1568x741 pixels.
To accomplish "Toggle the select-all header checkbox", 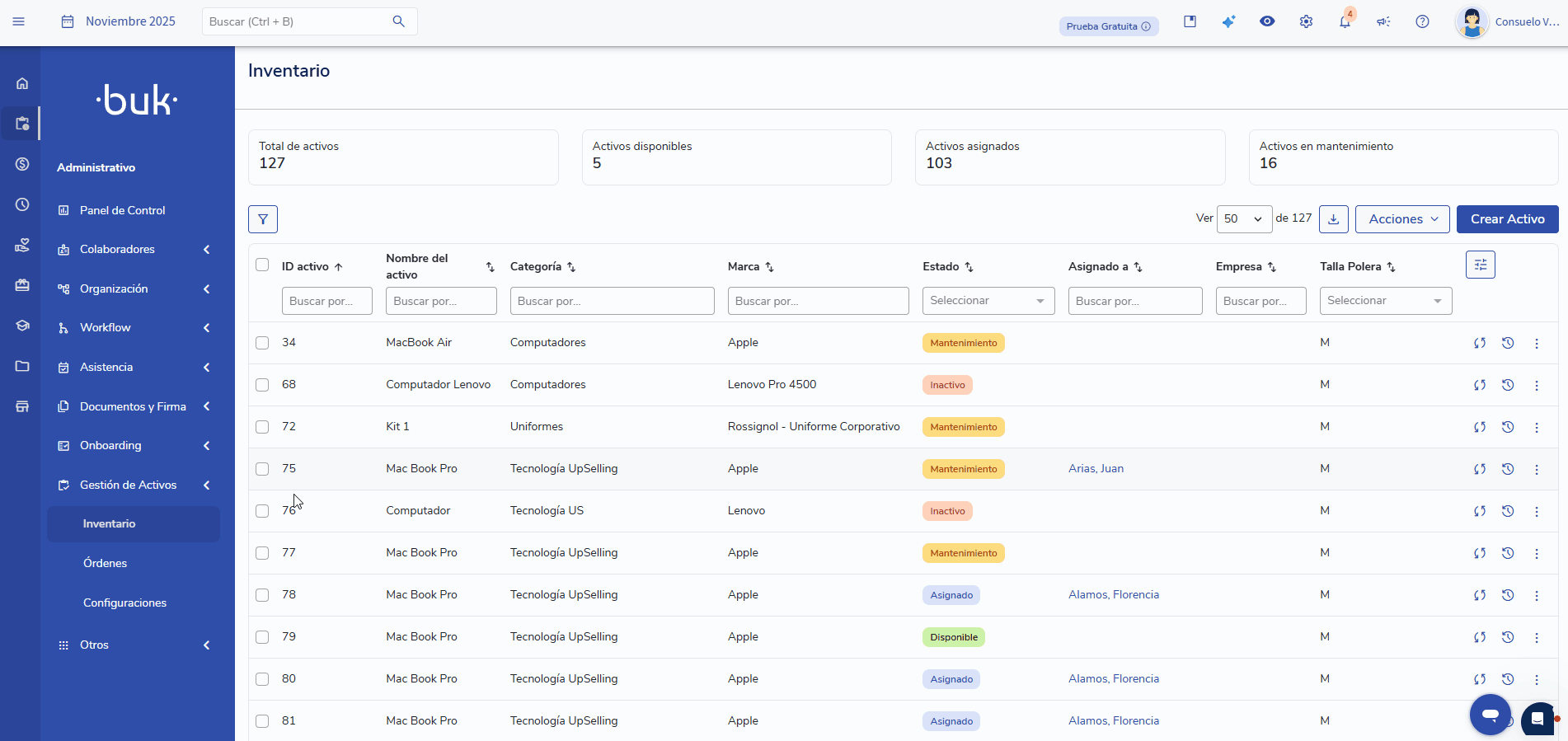I will click(262, 265).
